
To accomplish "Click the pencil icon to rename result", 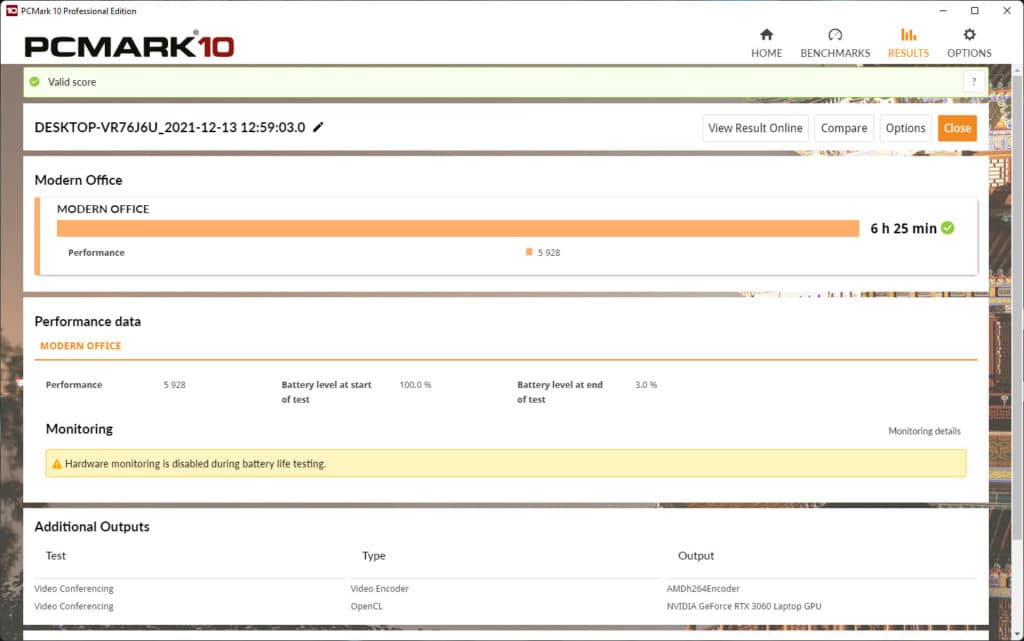I will (x=318, y=127).
